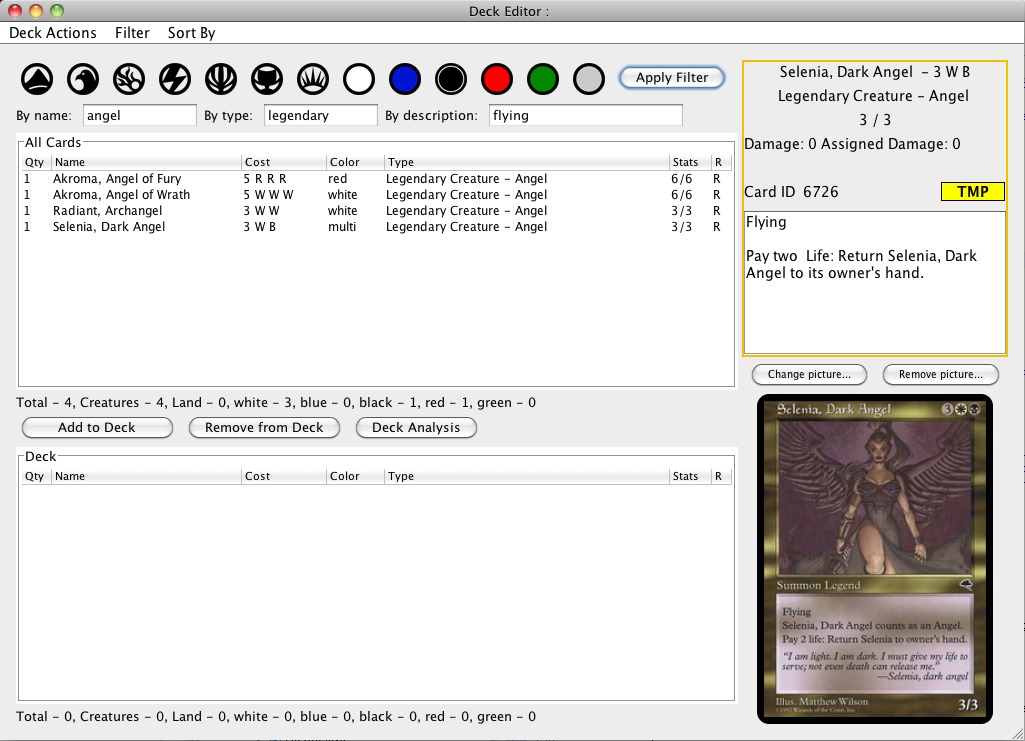Toggle the red color filter circle
1025x741 pixels.
pos(497,78)
